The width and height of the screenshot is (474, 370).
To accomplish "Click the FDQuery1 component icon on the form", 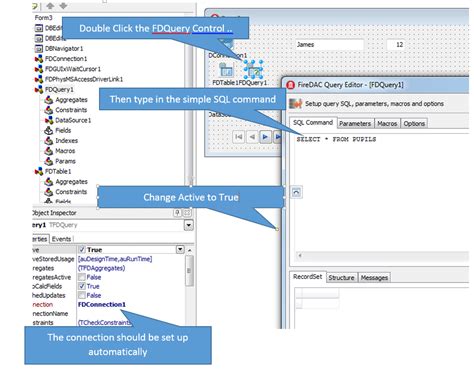I will (253, 70).
